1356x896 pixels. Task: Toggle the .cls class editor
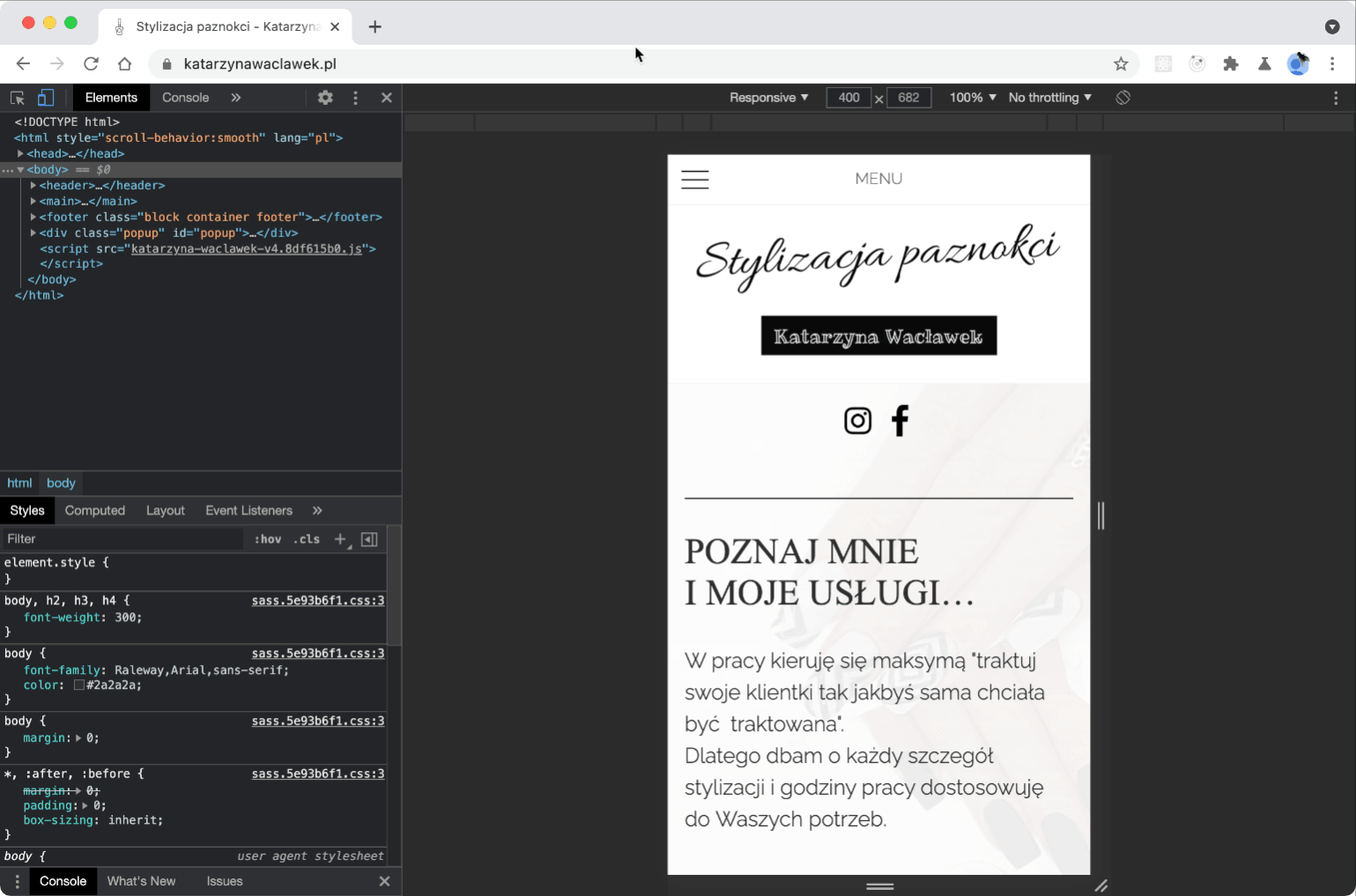307,538
